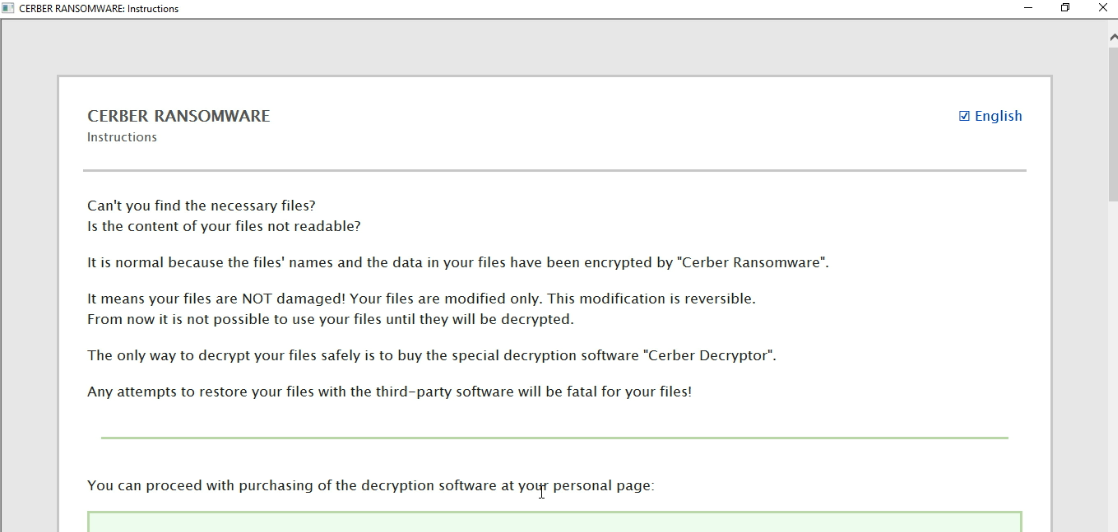
Task: Click the "Is the content of your files not readable?" line
Action: tap(223, 226)
